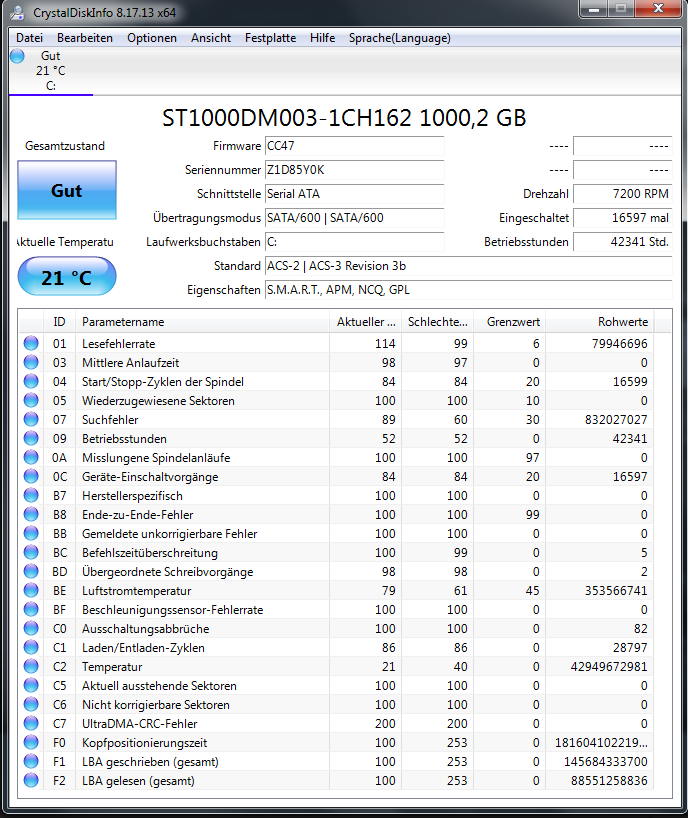Select raw value 145684333700 for LBA geschrieben
Image resolution: width=688 pixels, height=818 pixels.
(606, 762)
